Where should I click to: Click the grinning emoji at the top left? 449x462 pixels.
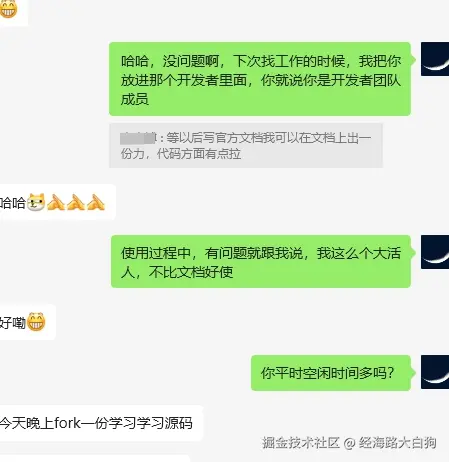8,9
